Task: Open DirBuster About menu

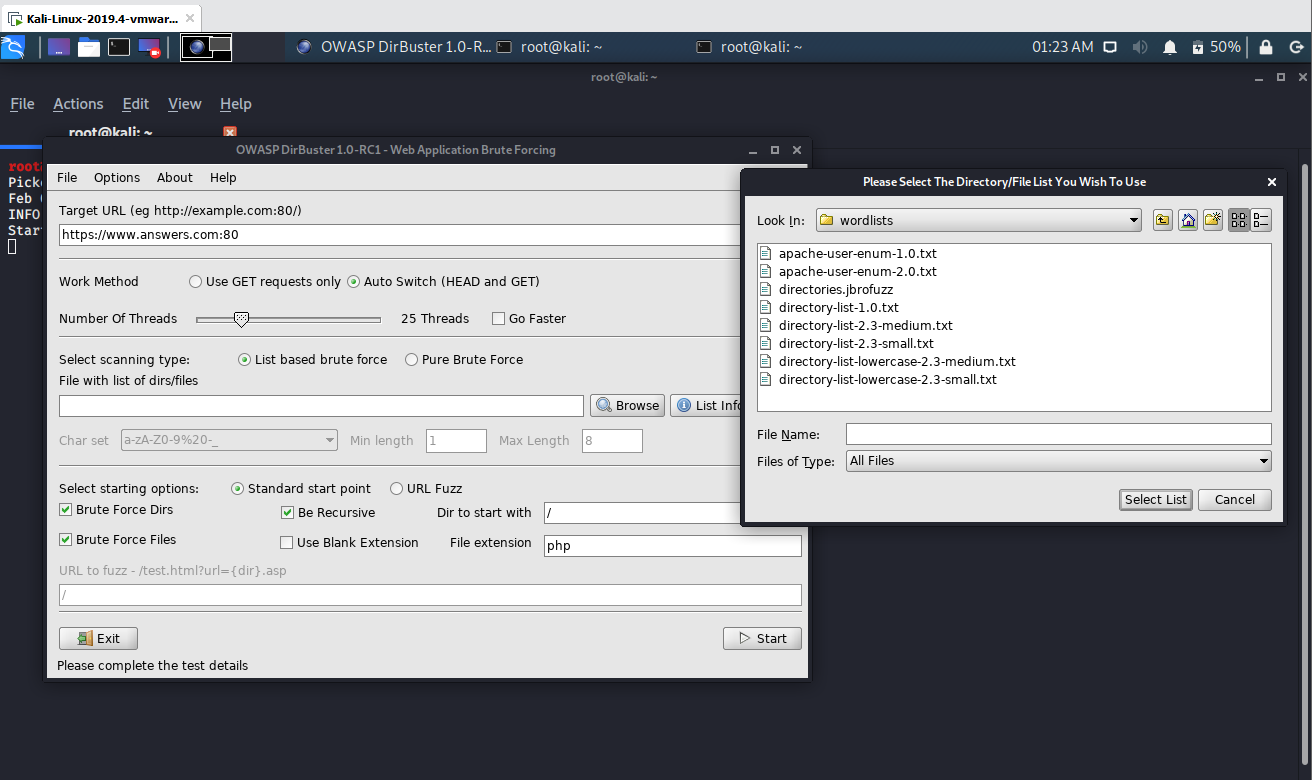Action: pyautogui.click(x=175, y=178)
